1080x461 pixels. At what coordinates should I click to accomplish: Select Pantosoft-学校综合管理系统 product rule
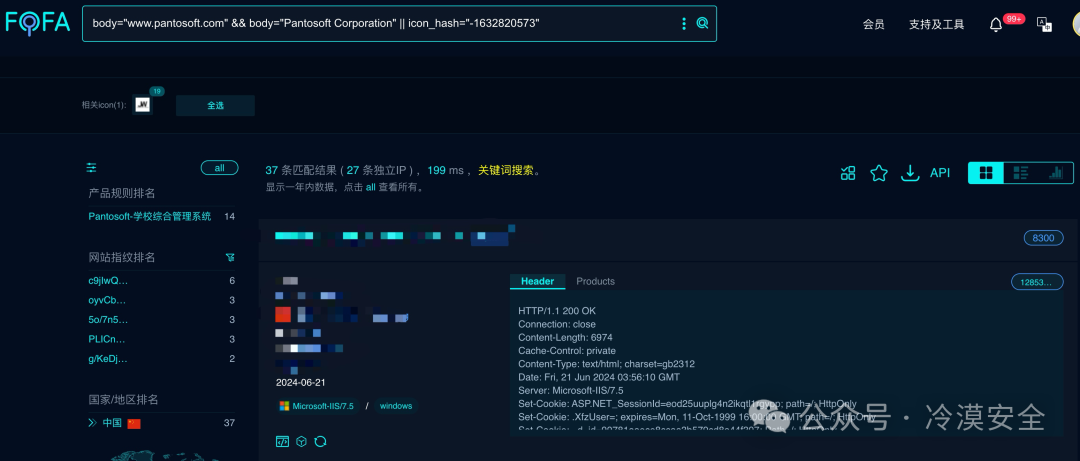[149, 216]
